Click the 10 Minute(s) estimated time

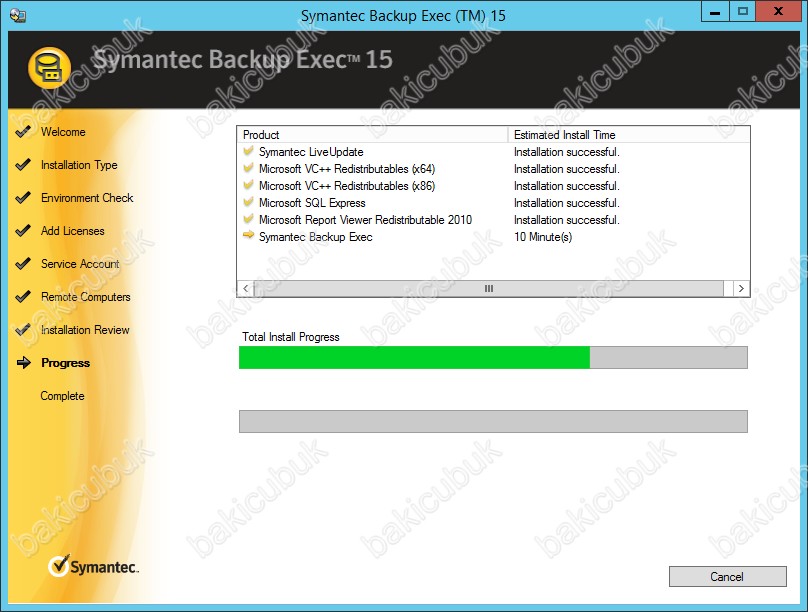(543, 237)
